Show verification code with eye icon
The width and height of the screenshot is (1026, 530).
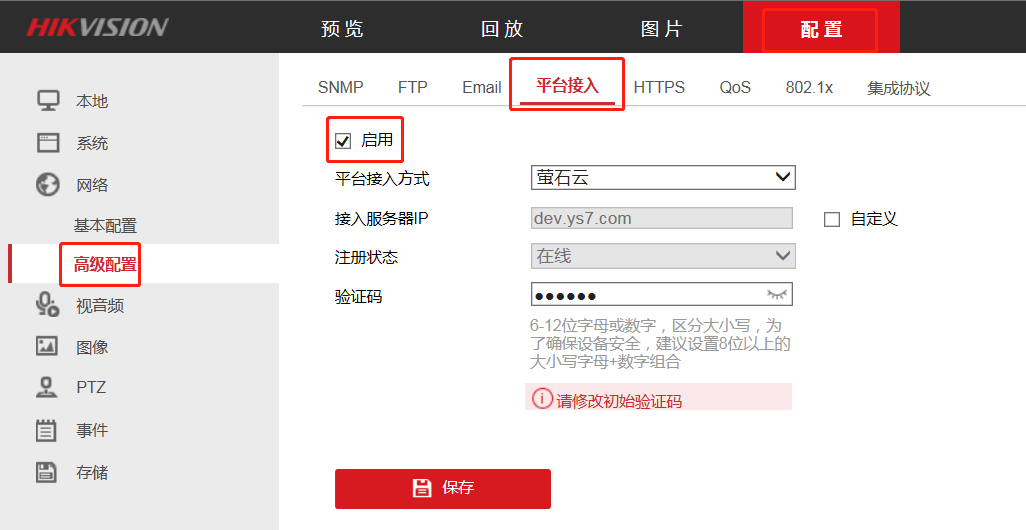point(777,295)
